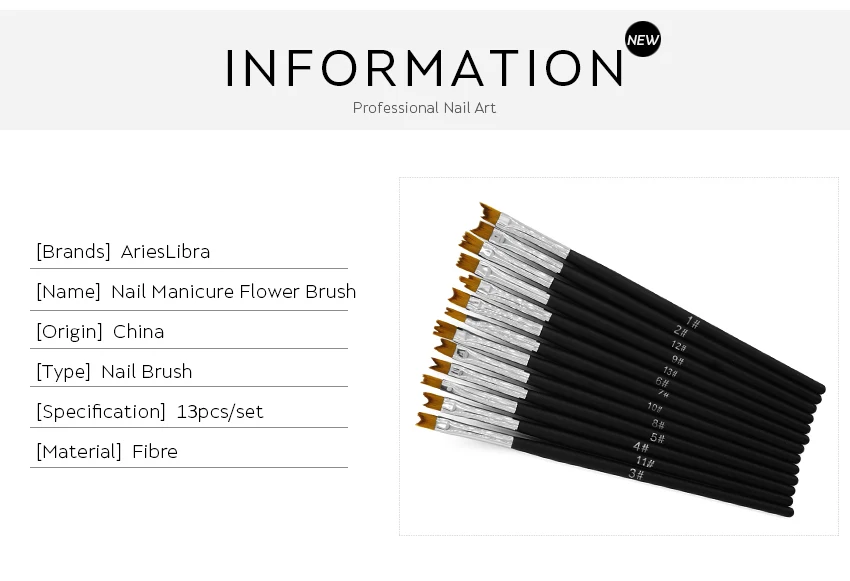Click the bottom brush's orange bristle tip

pos(427,421)
